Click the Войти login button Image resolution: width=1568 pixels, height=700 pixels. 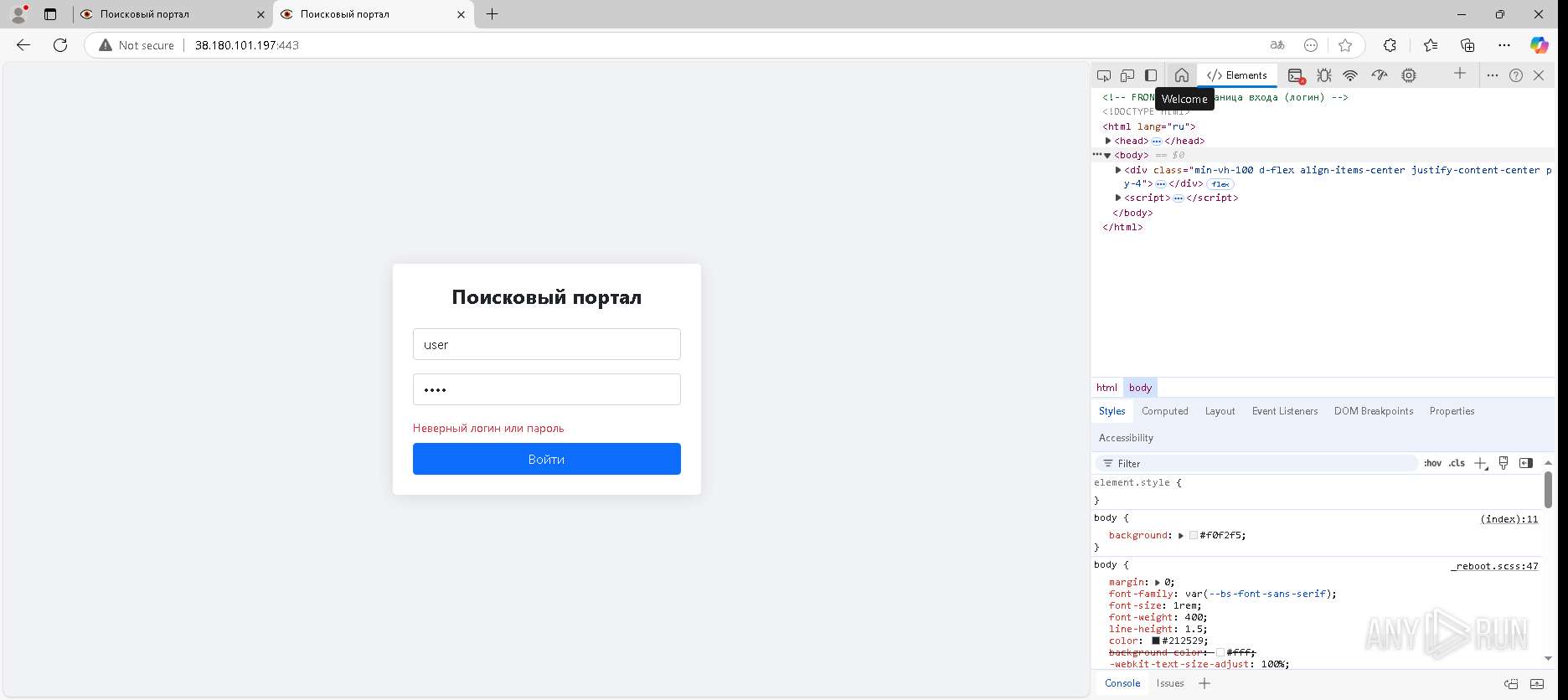click(547, 459)
